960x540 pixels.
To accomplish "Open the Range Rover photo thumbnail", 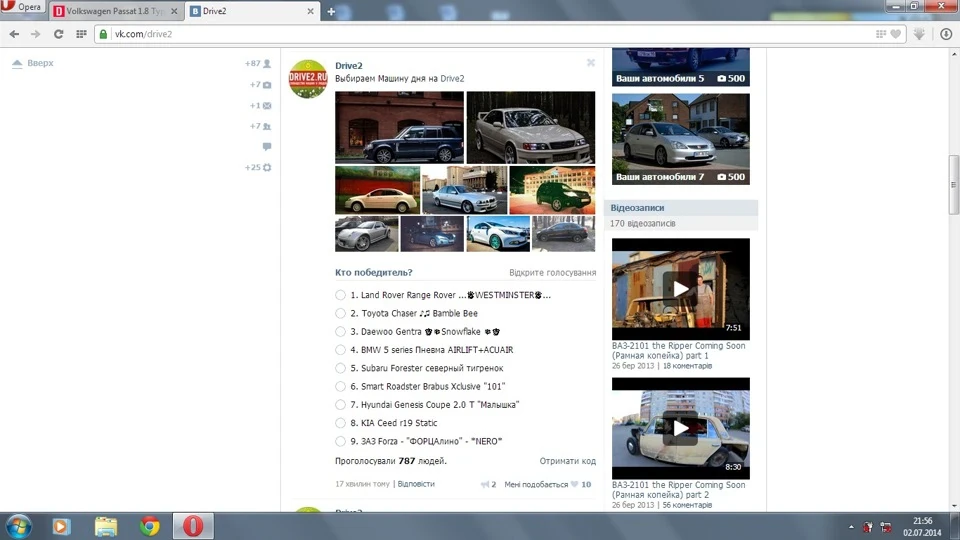I will pyautogui.click(x=399, y=127).
